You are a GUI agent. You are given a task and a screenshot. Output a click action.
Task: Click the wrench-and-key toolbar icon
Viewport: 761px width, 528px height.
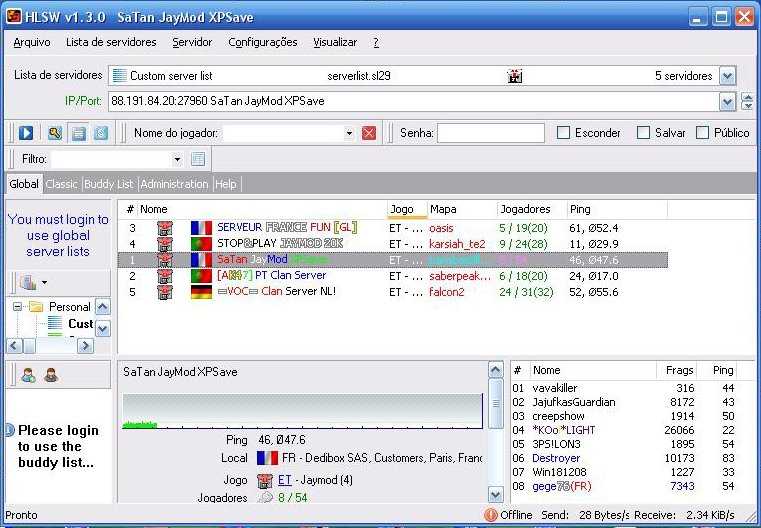point(55,133)
